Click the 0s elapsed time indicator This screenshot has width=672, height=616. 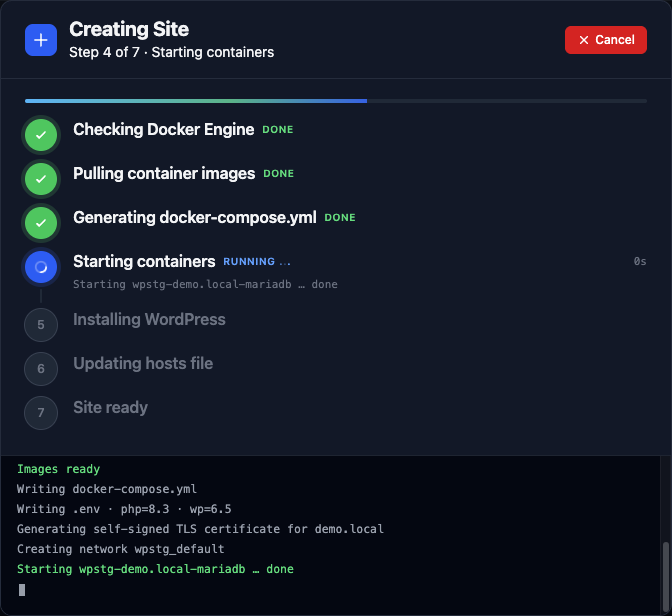(x=640, y=261)
